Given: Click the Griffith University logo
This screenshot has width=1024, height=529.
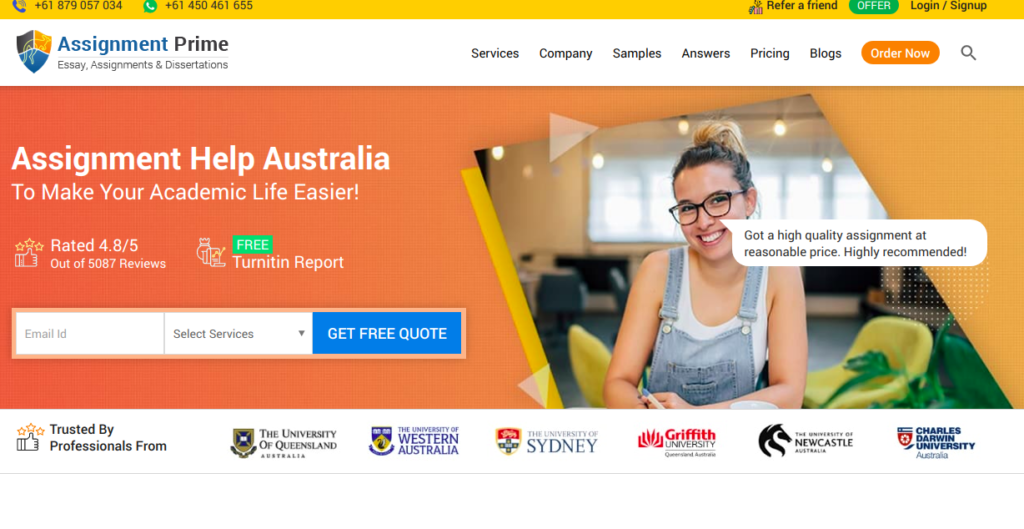Looking at the screenshot, I should click(x=677, y=442).
